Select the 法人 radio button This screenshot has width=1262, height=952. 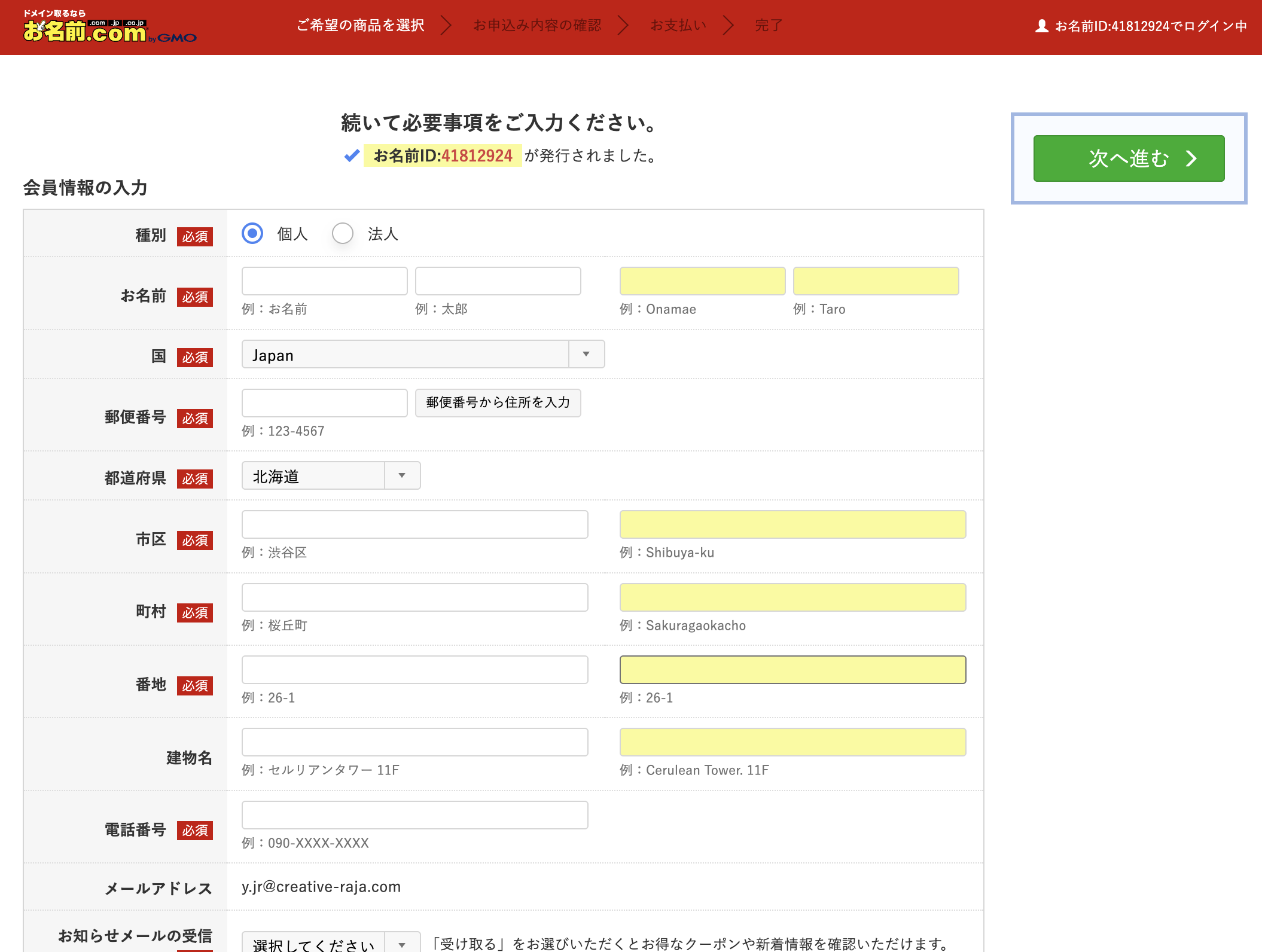[x=342, y=234]
